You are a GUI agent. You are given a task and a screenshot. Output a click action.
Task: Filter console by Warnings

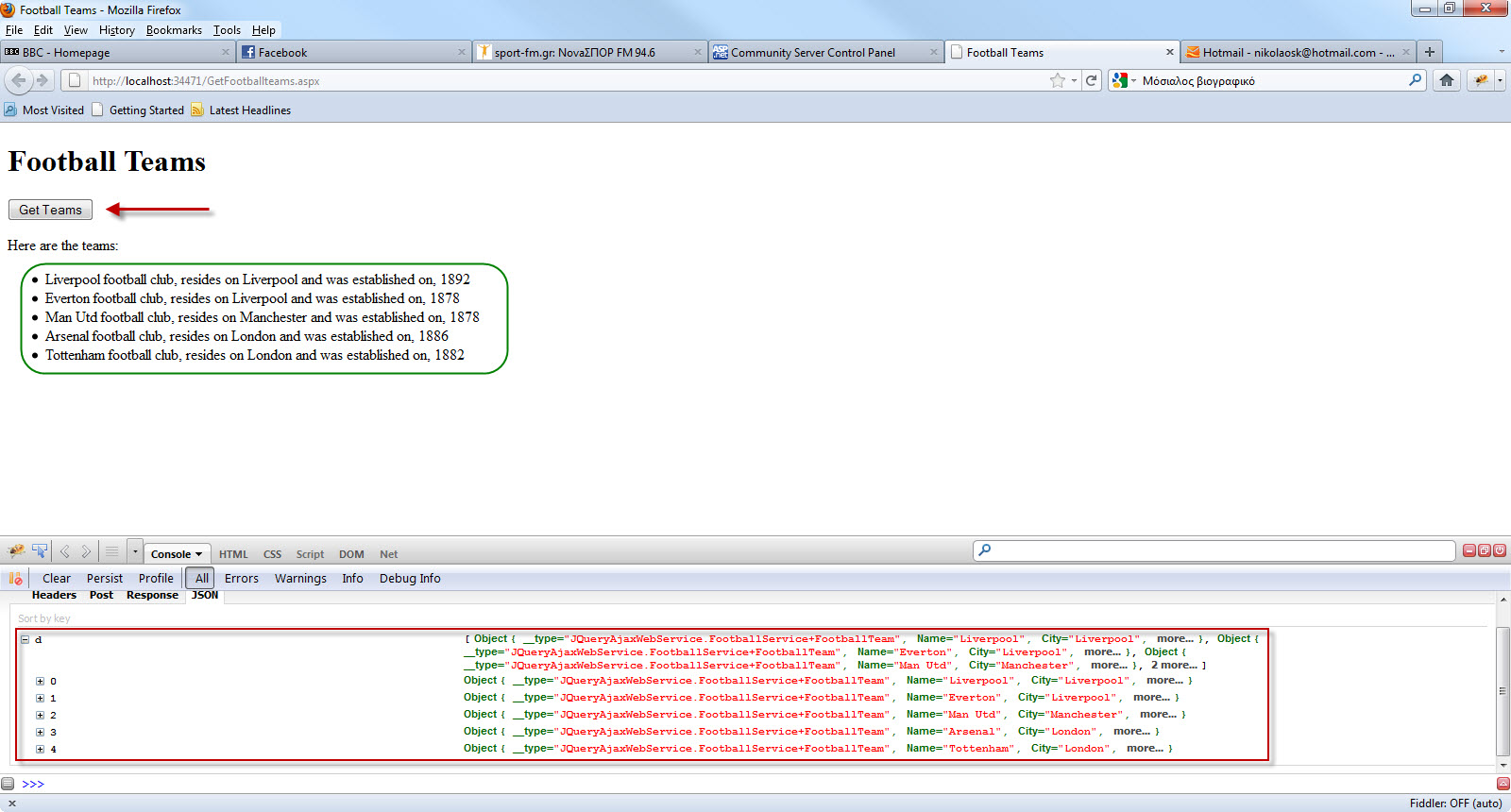click(300, 578)
